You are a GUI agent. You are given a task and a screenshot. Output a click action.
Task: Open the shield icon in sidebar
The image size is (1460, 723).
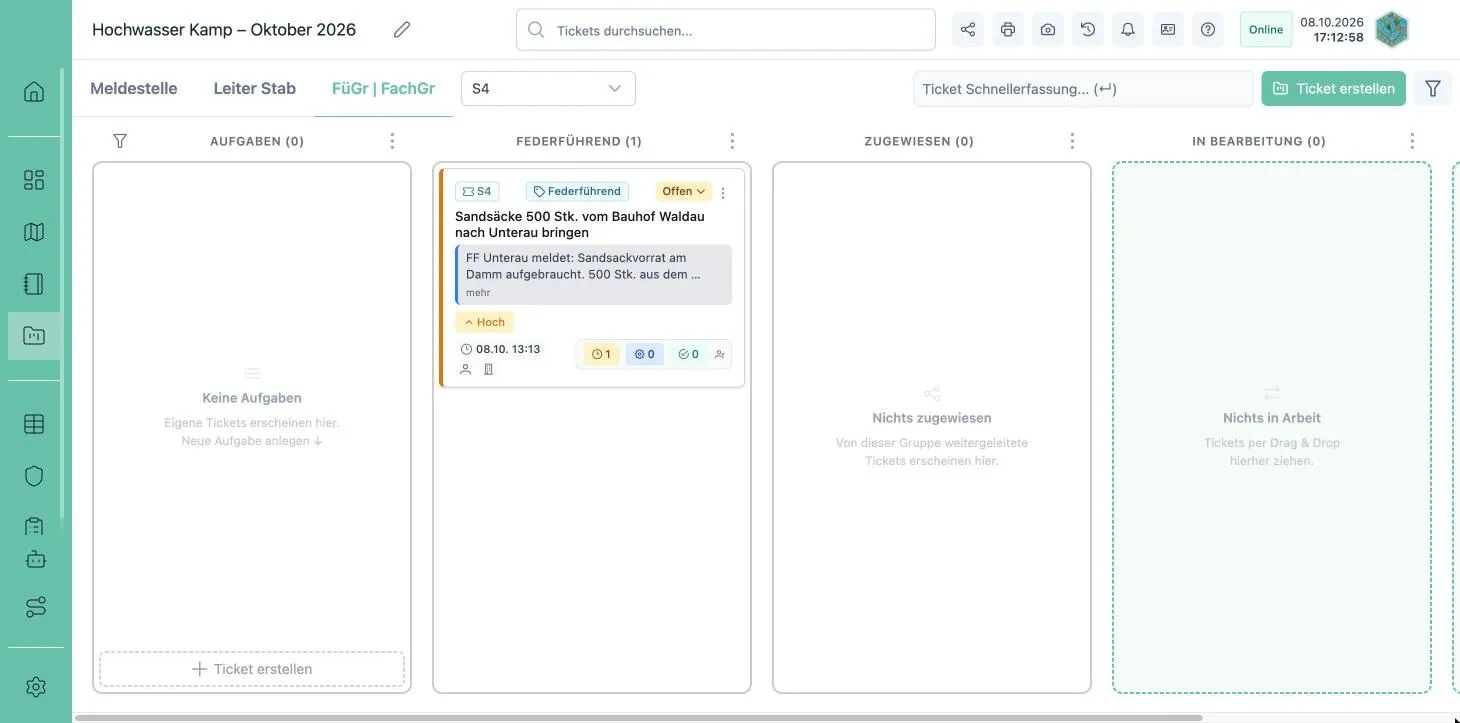point(34,476)
